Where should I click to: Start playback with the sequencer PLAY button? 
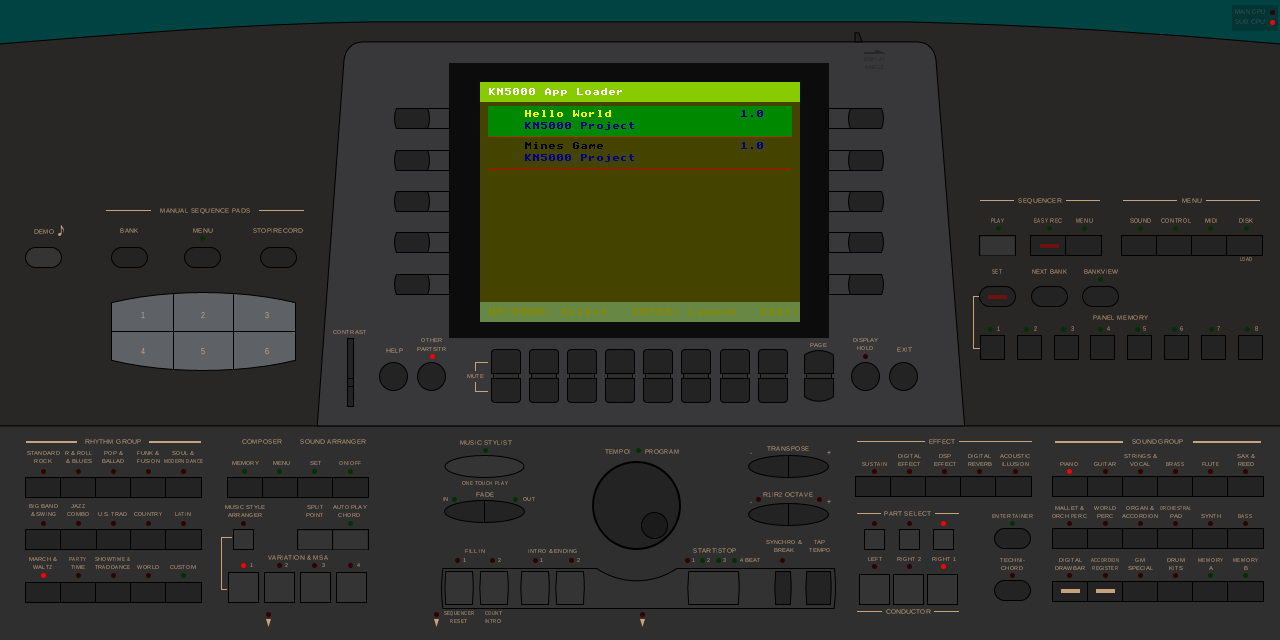coord(996,244)
